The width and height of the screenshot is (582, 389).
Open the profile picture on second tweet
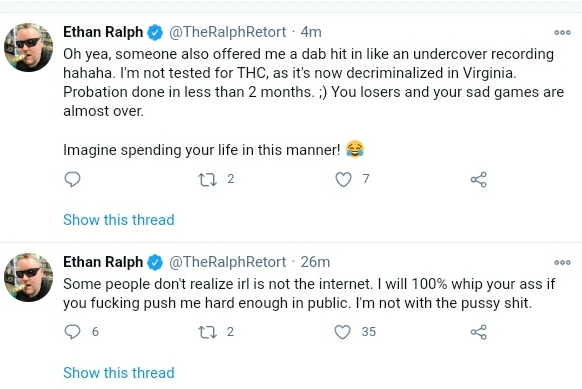coord(29,277)
